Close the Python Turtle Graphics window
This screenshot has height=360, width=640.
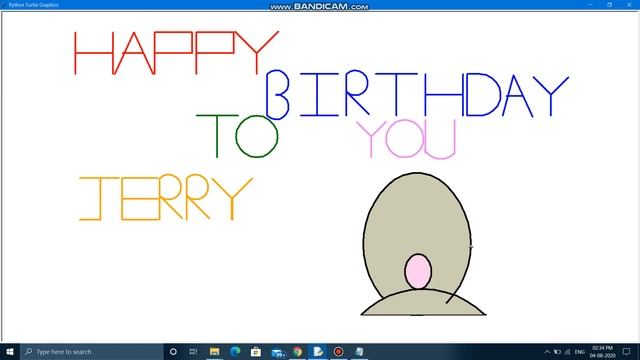(x=629, y=4)
